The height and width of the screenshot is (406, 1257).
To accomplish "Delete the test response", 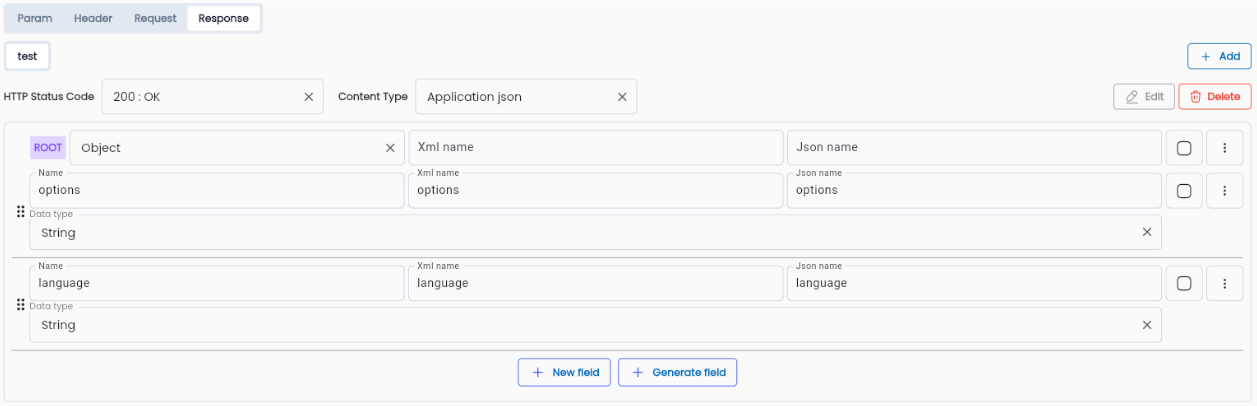I will (x=1214, y=97).
